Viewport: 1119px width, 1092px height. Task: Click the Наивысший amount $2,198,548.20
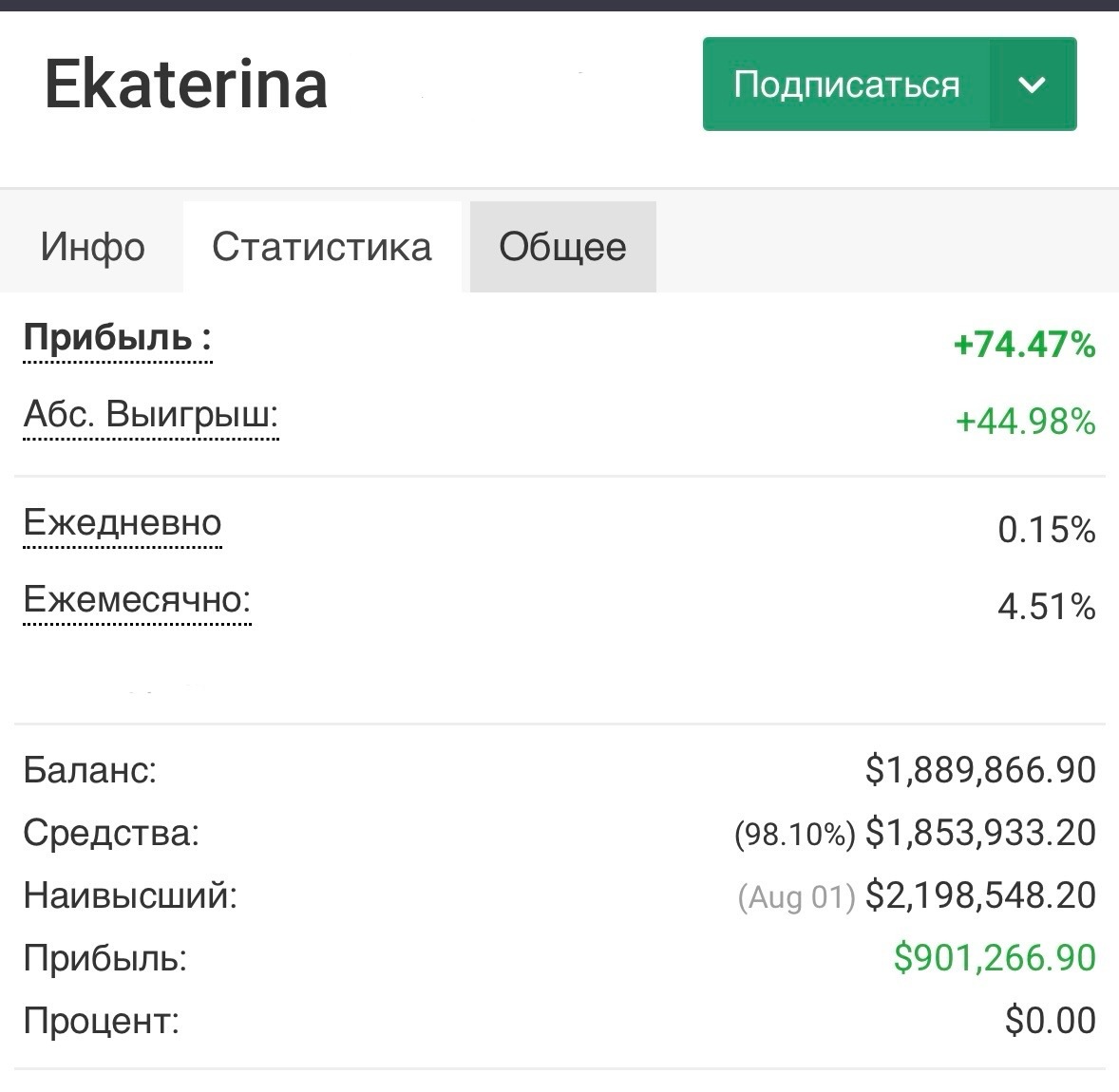980,895
